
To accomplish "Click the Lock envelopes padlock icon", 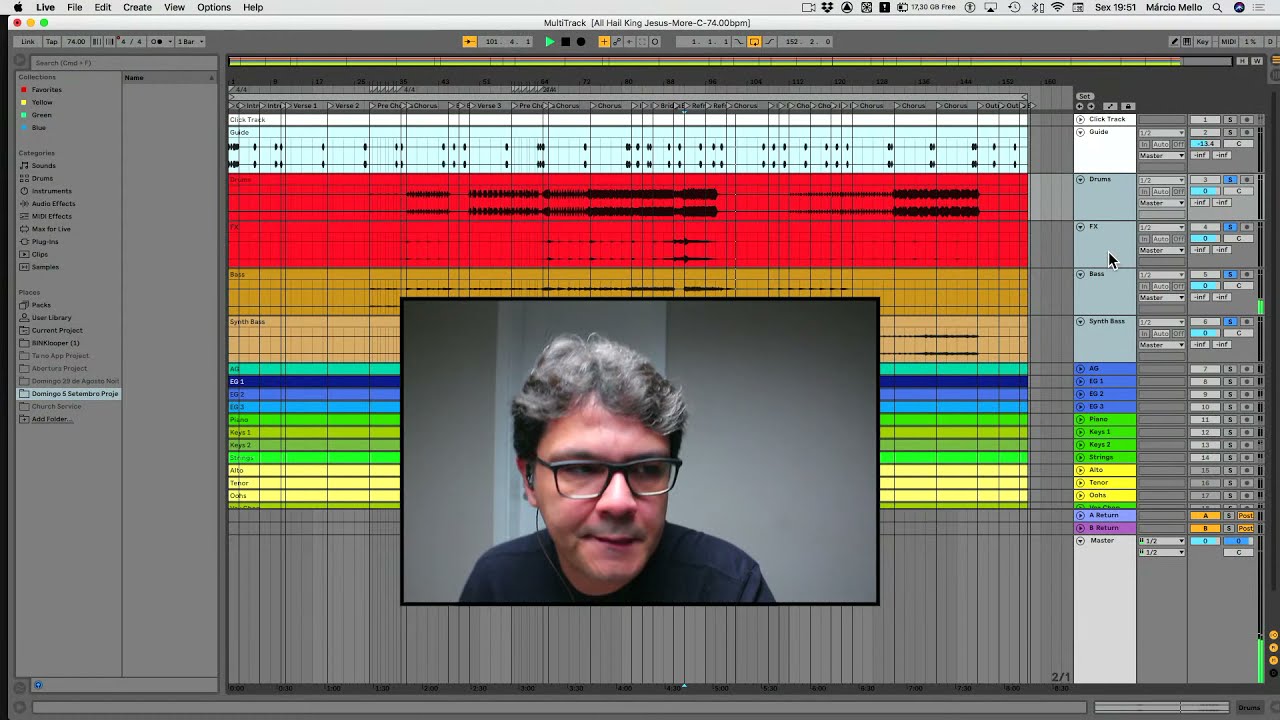I will (x=1128, y=106).
